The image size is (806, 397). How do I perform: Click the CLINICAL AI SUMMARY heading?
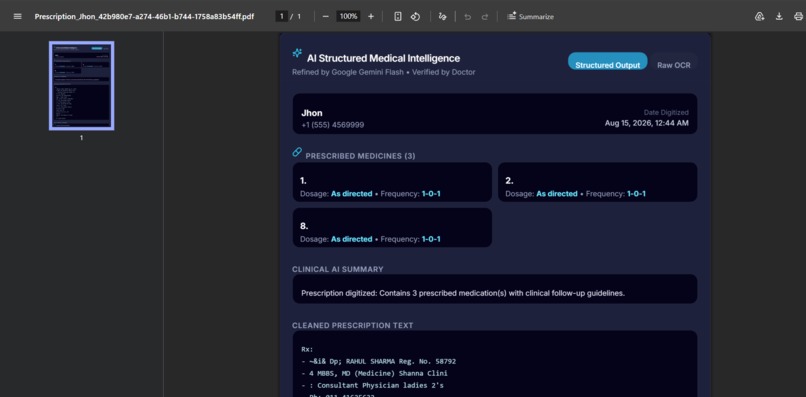click(338, 269)
